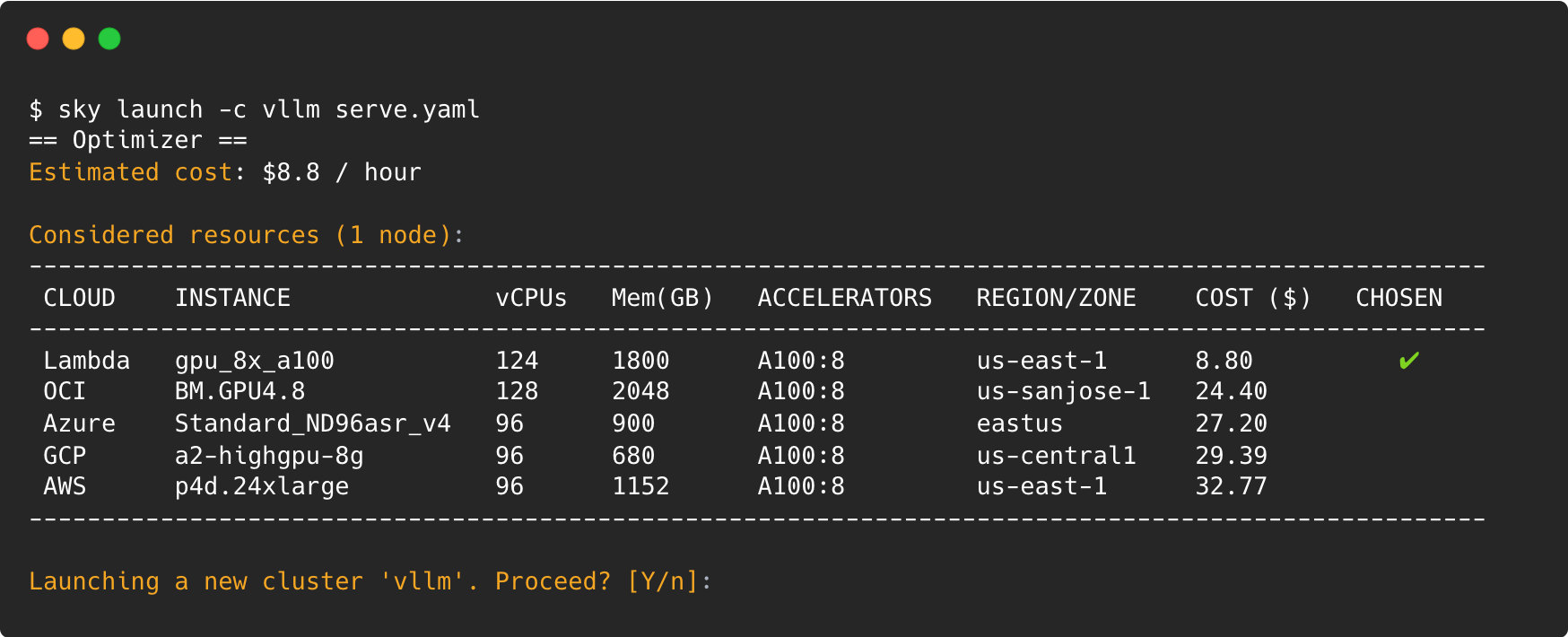Click the red close window button
1568x637 pixels.
[38, 39]
